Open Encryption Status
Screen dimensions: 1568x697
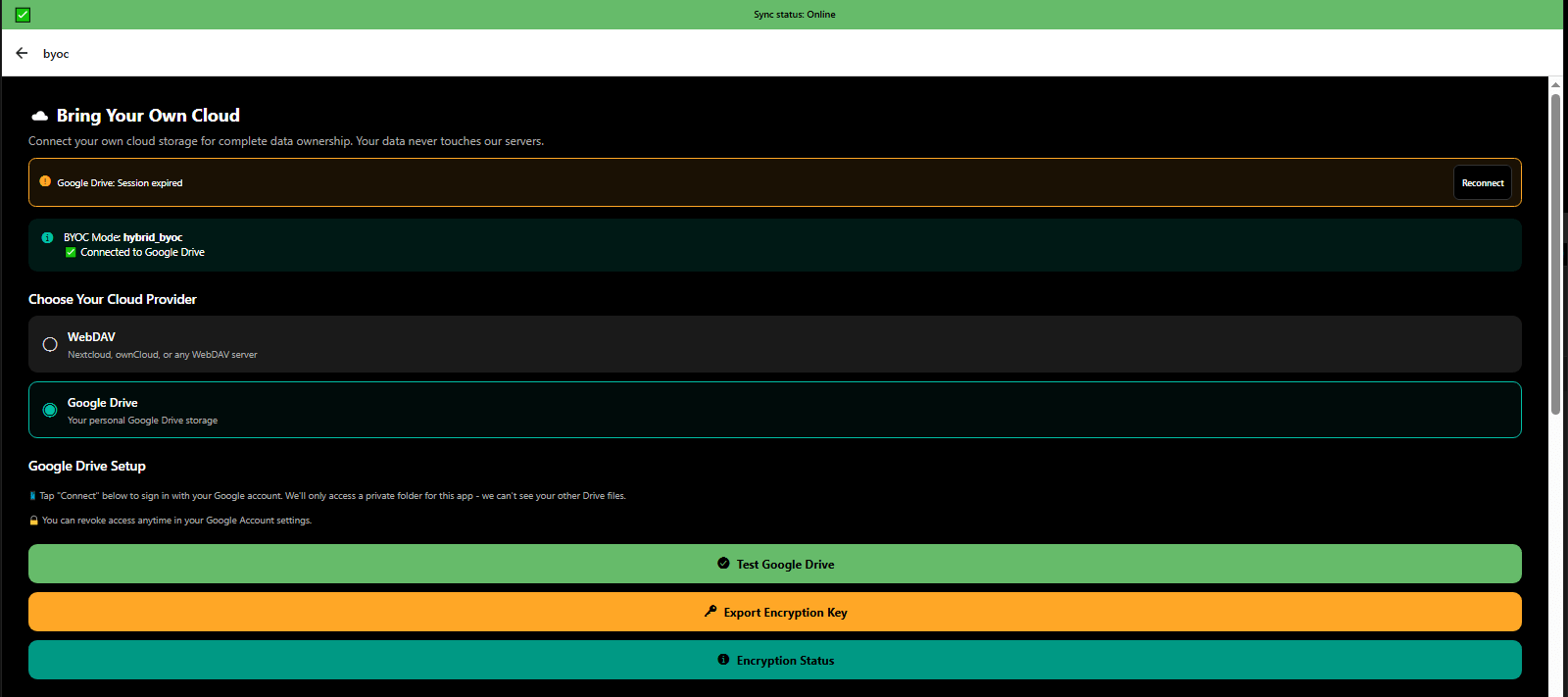(x=774, y=660)
